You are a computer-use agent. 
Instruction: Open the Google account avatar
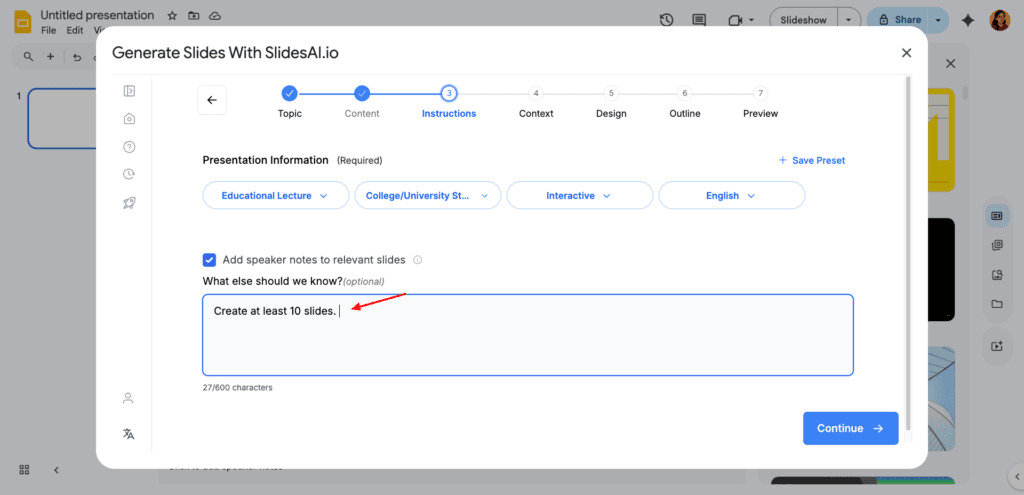(x=1000, y=20)
